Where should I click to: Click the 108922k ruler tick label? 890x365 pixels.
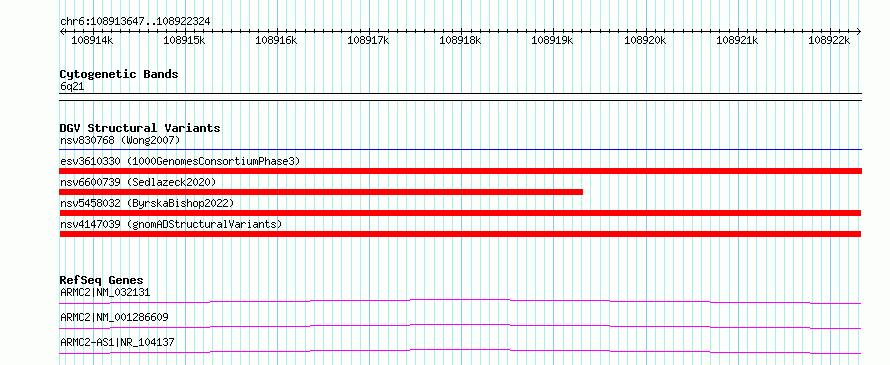point(829,40)
